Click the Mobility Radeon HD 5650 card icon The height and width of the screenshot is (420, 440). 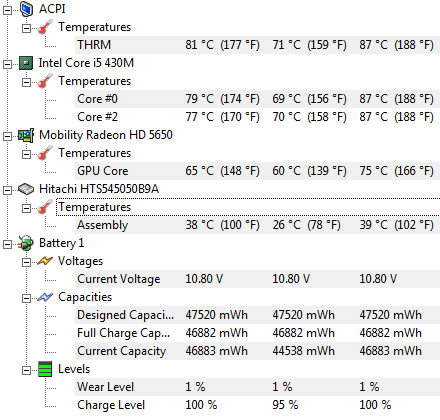click(26, 135)
